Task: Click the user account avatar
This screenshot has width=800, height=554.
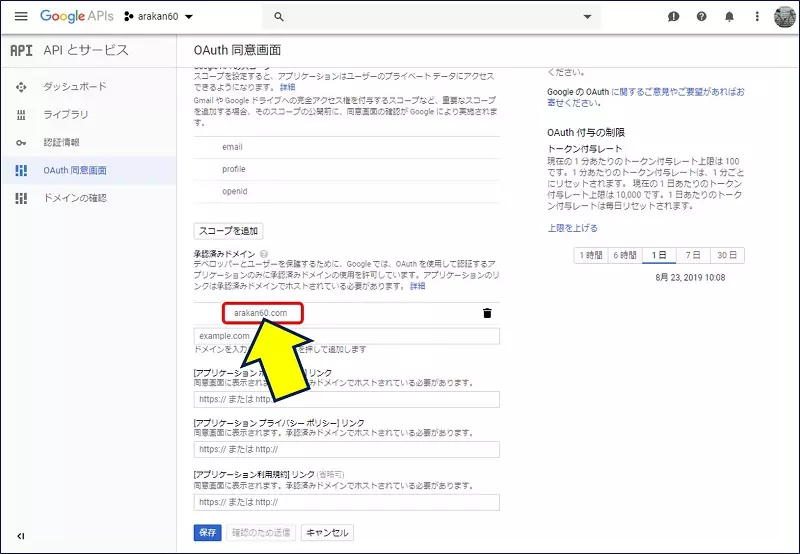Action: click(x=785, y=16)
